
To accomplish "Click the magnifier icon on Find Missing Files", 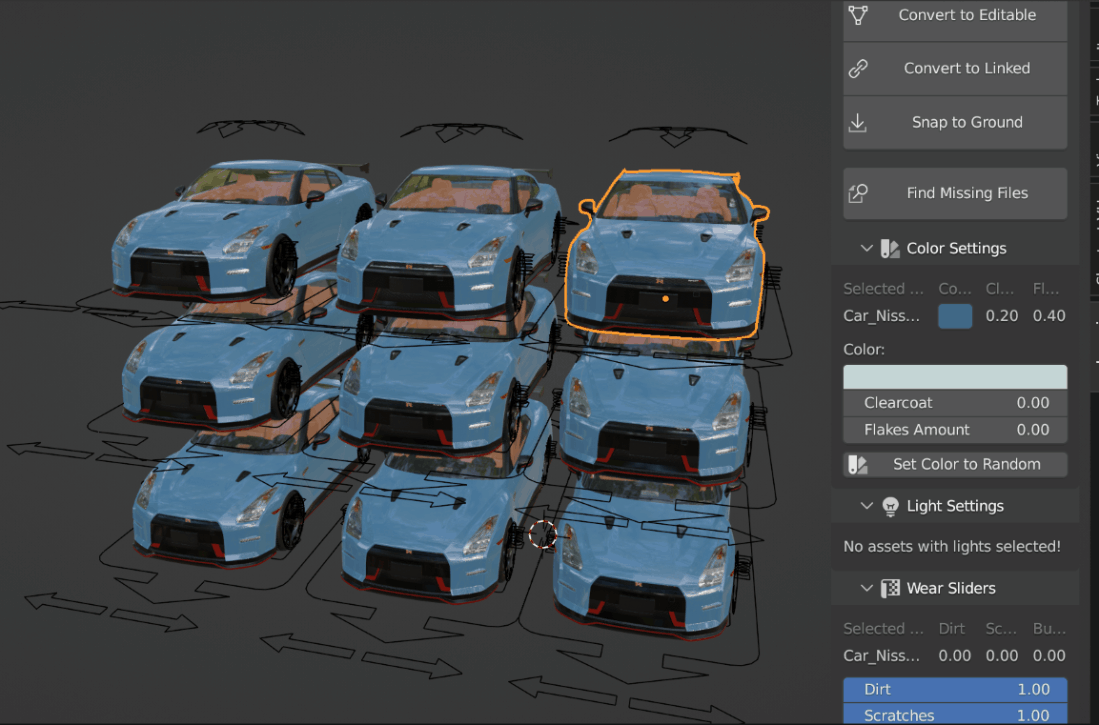I will [858, 193].
